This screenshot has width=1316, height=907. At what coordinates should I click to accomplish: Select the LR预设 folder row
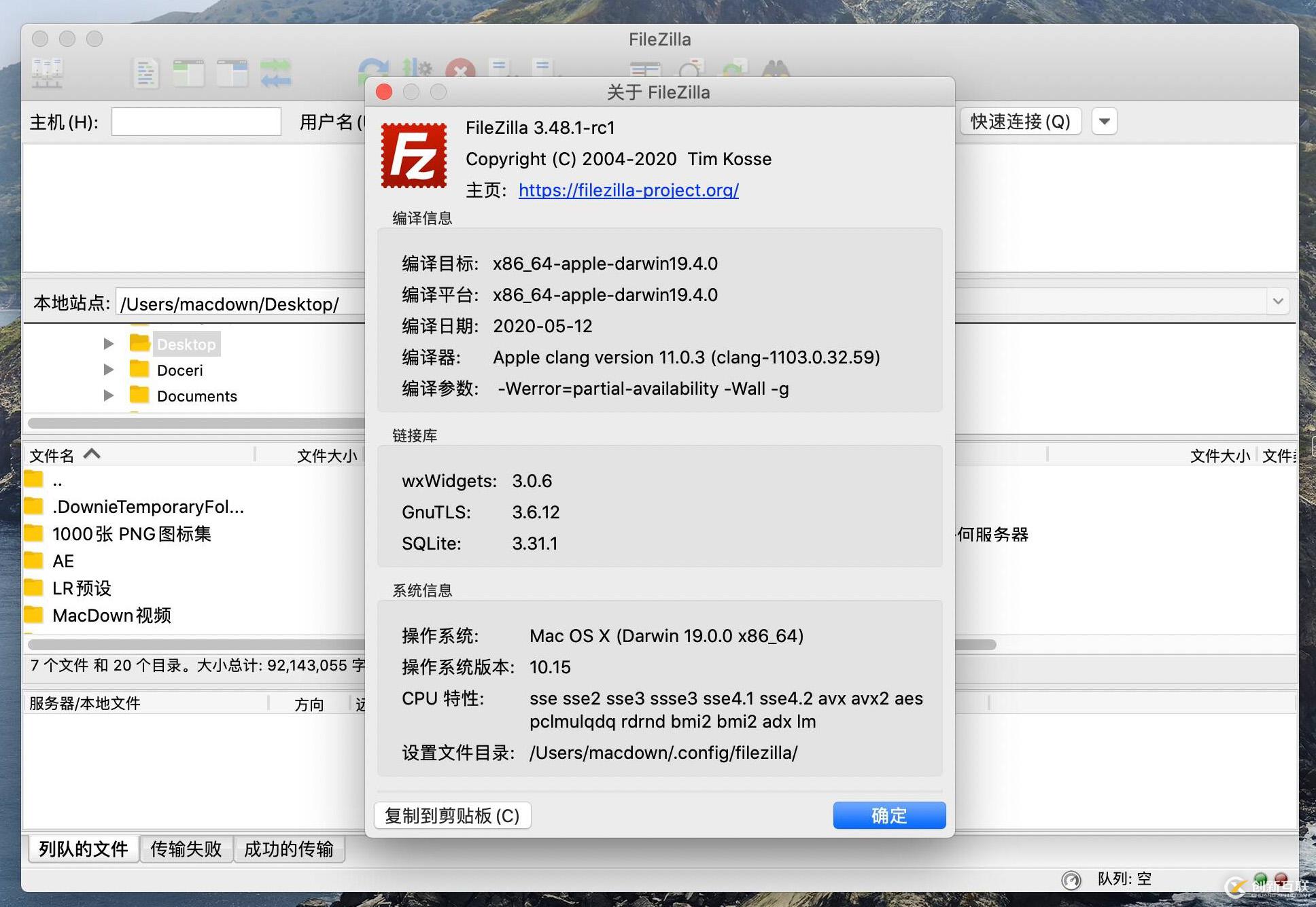click(x=194, y=588)
